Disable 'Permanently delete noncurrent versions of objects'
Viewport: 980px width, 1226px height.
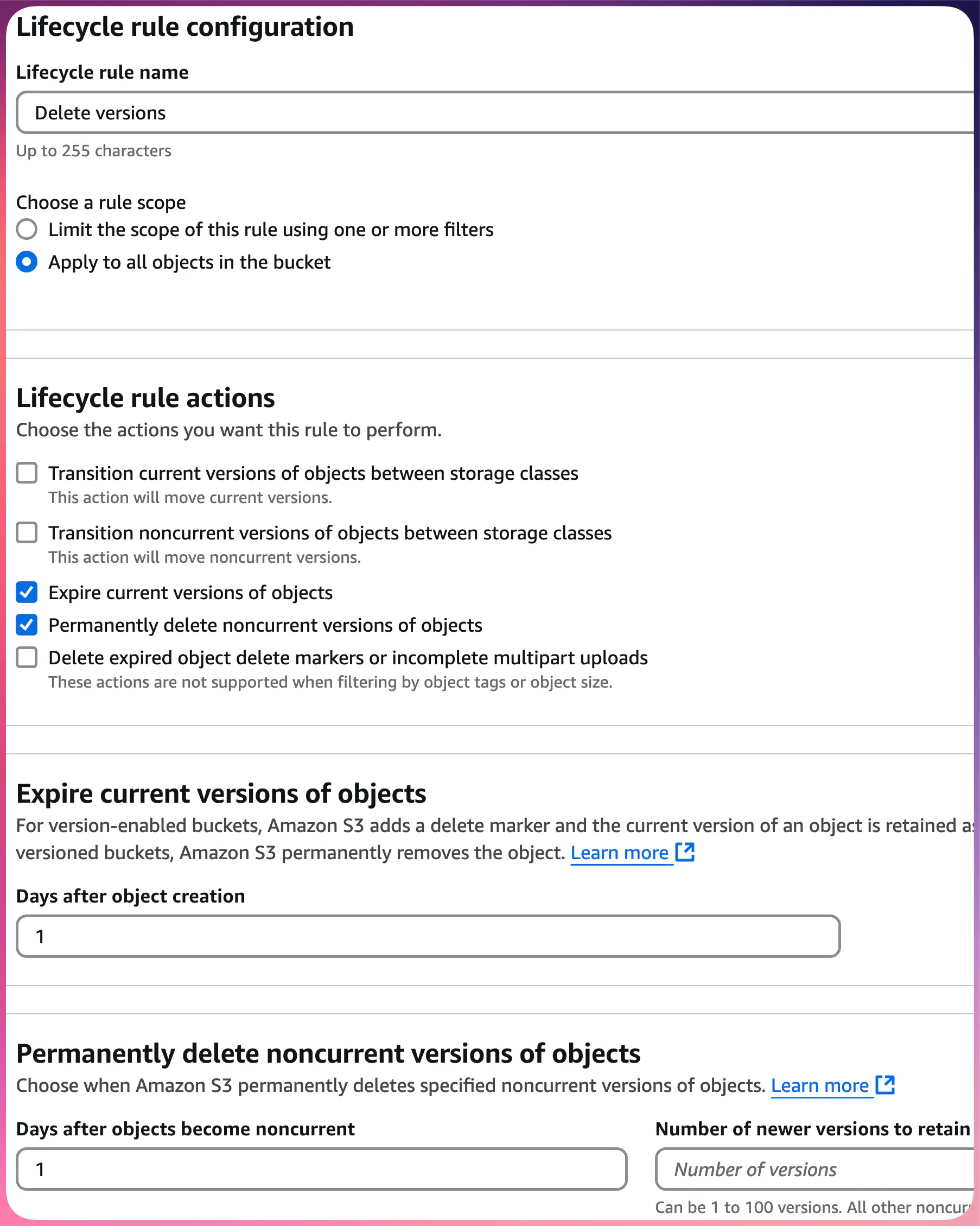click(x=26, y=625)
